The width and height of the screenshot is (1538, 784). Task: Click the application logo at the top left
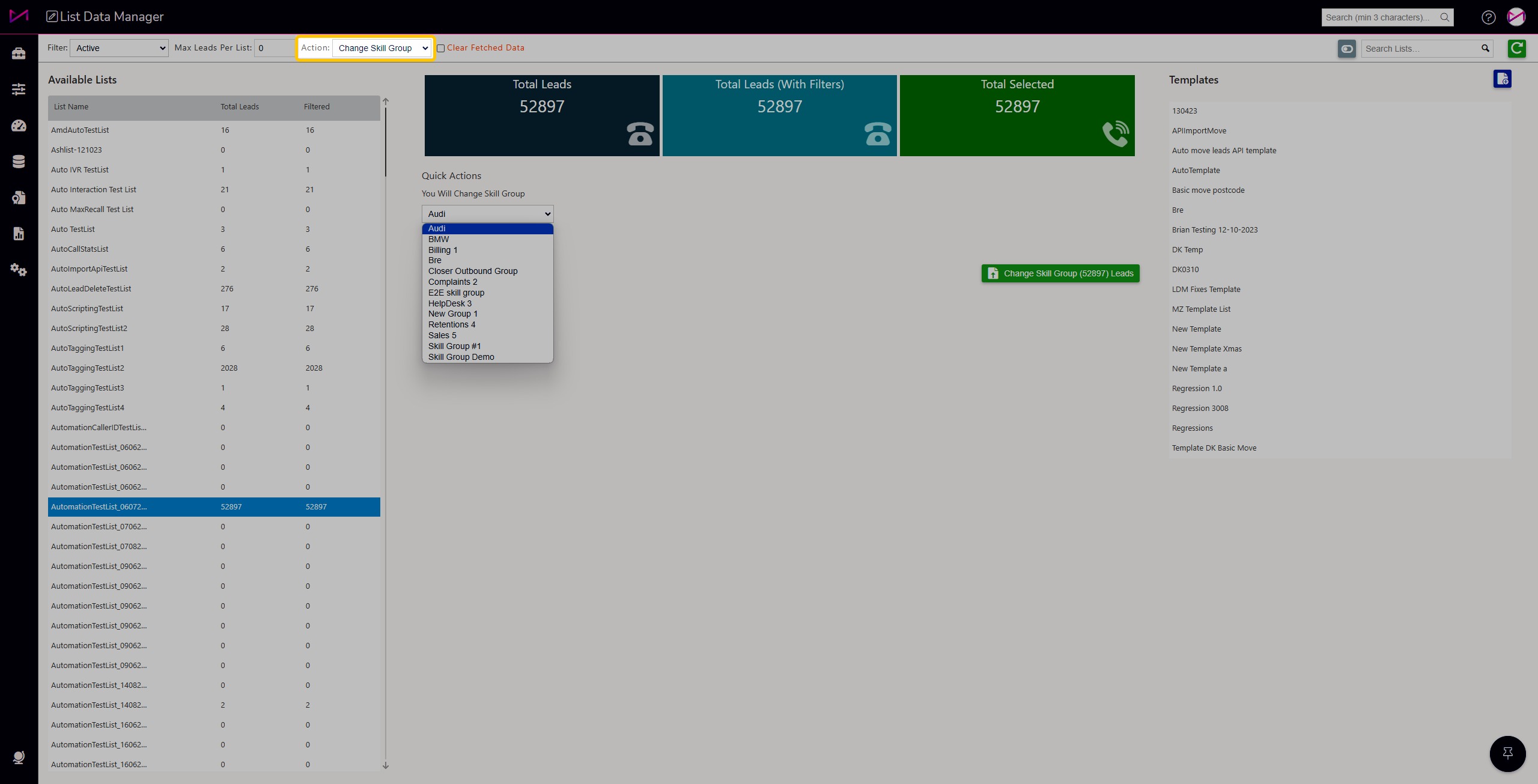point(19,16)
